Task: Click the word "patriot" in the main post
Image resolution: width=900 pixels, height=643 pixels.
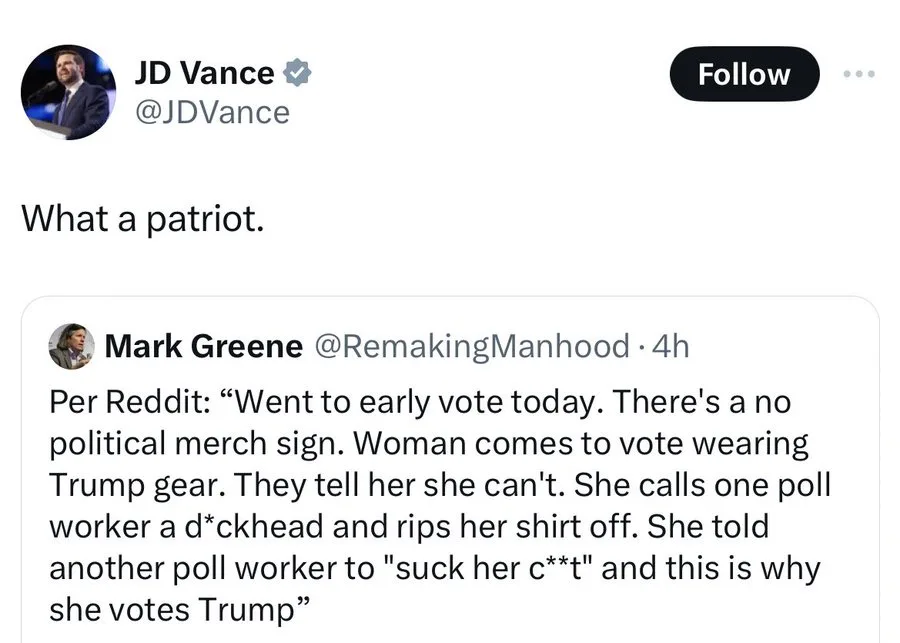Action: [x=205, y=220]
